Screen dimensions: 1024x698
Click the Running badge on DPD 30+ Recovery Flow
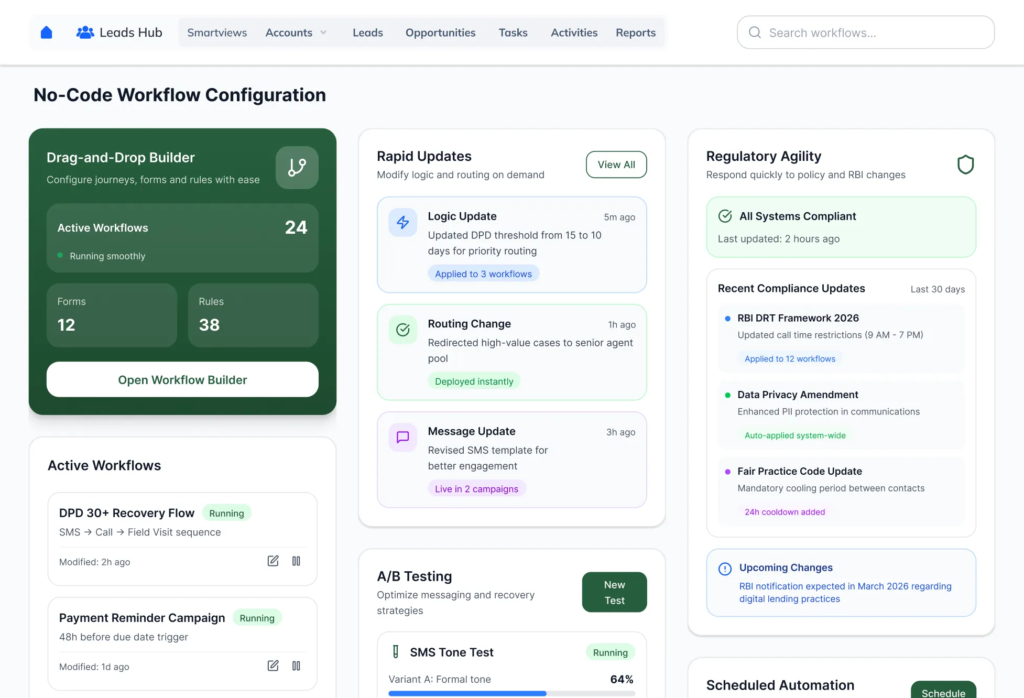227,513
